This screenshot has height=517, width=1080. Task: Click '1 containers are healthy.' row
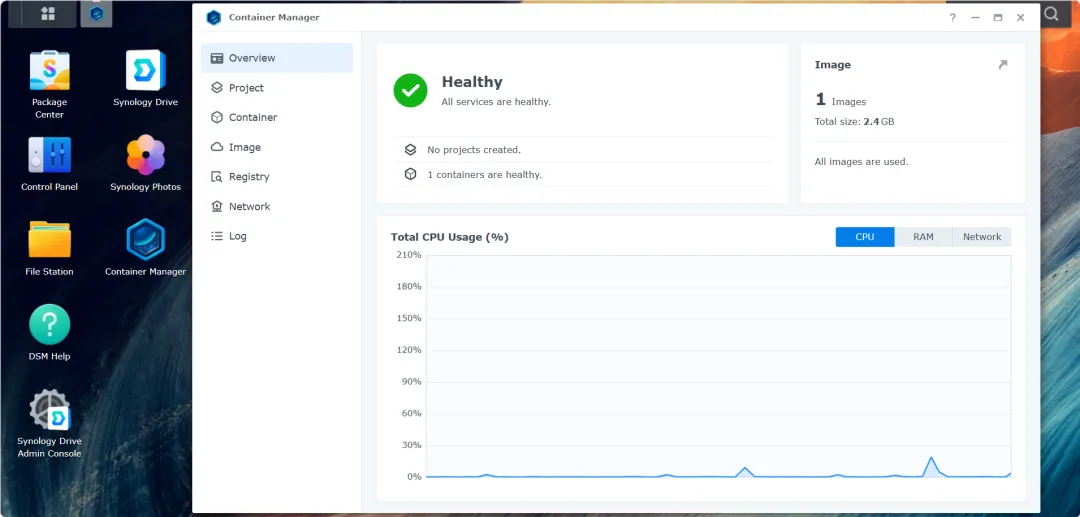(584, 174)
